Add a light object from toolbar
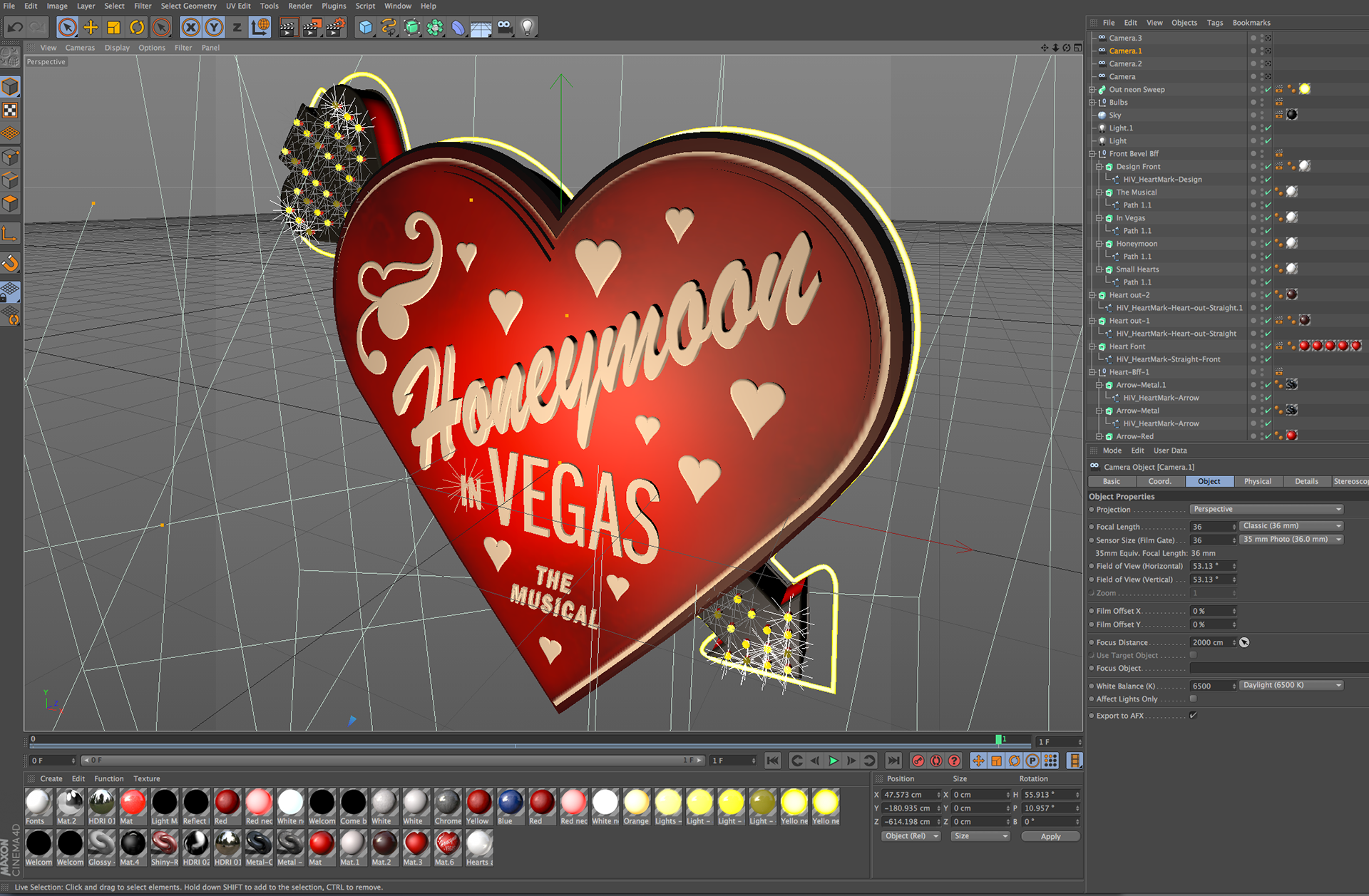Image resolution: width=1369 pixels, height=896 pixels. (x=528, y=28)
